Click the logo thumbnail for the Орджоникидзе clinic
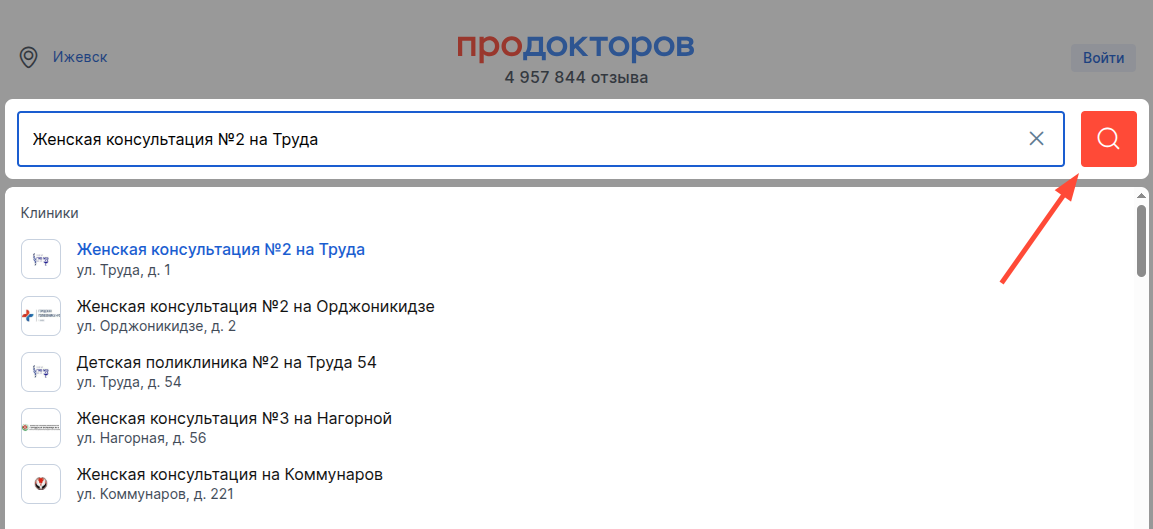Image resolution: width=1153 pixels, height=529 pixels. pos(40,316)
